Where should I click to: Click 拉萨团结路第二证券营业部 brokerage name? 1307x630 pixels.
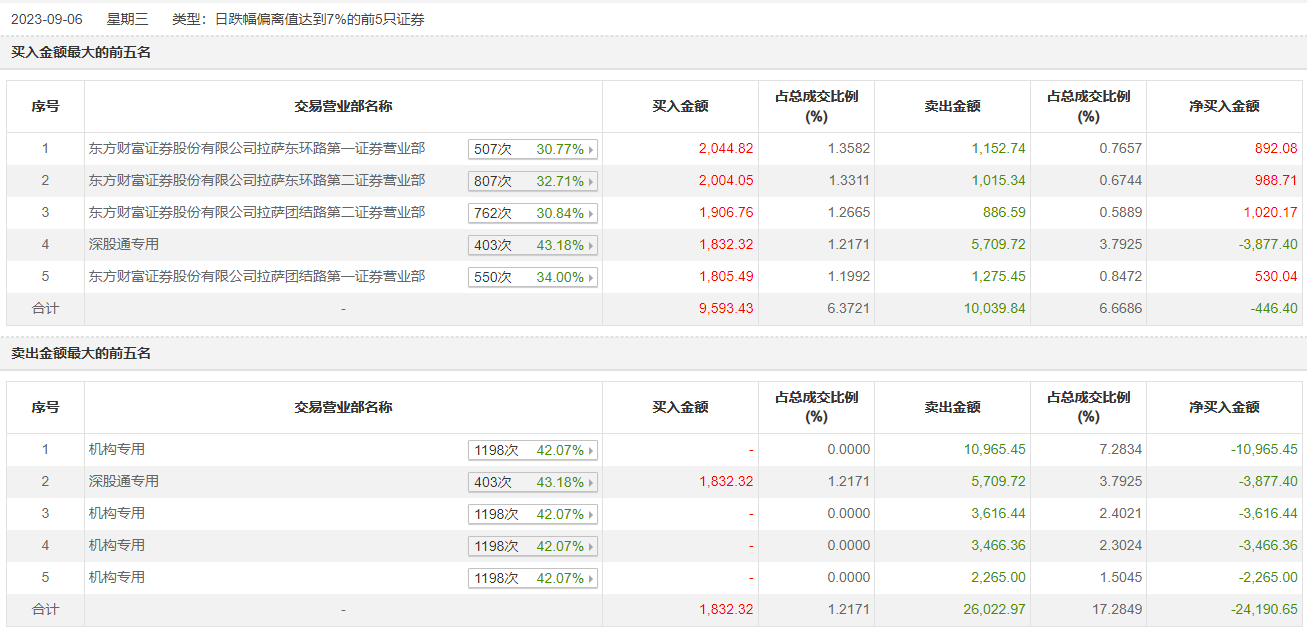tap(256, 213)
